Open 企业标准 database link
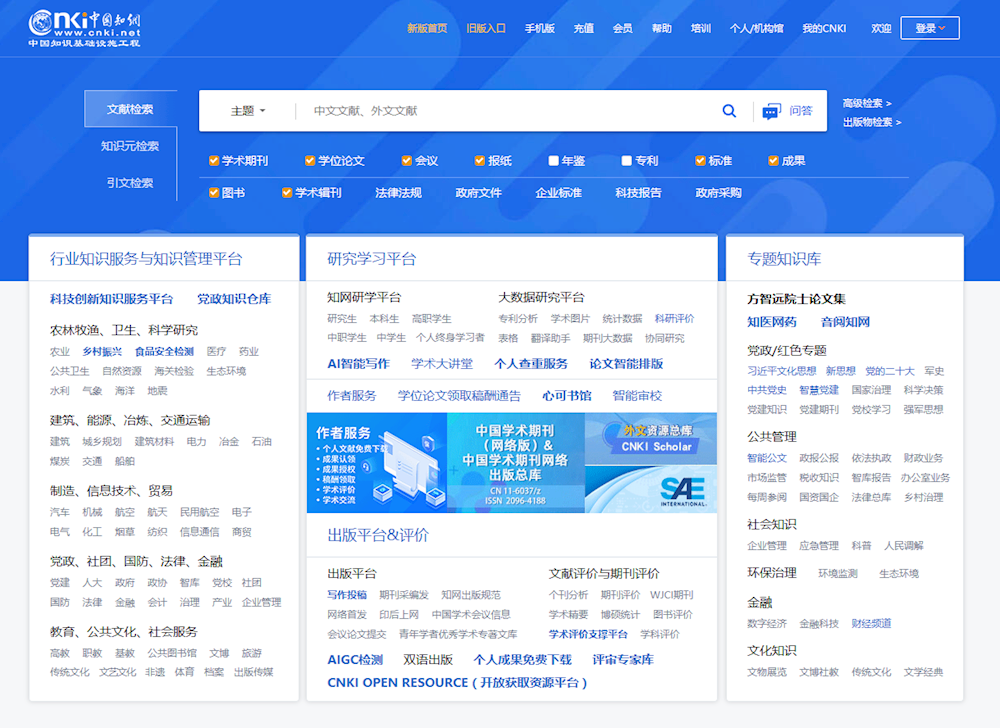 559,193
